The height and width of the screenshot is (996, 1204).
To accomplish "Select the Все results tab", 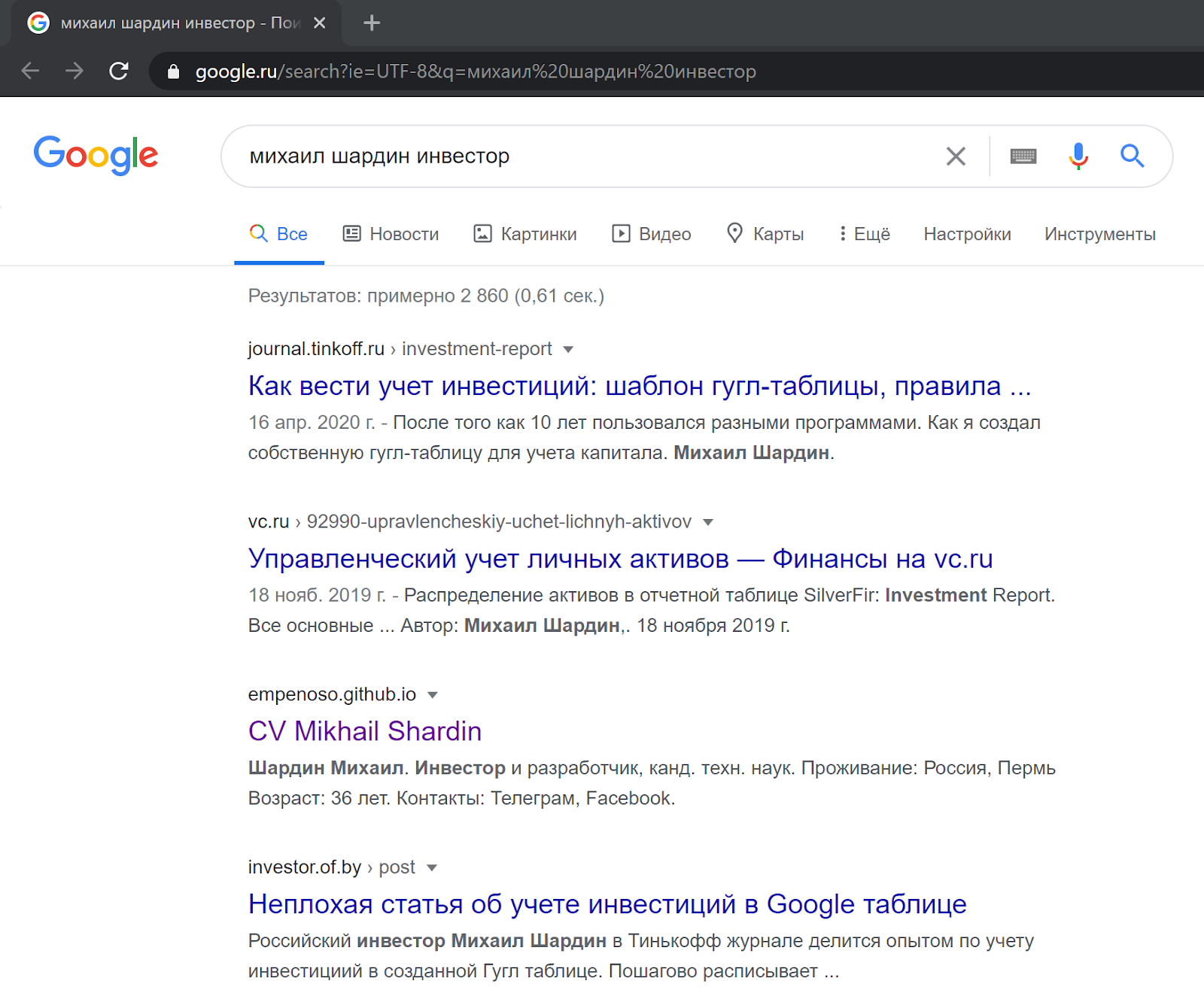I will [278, 234].
